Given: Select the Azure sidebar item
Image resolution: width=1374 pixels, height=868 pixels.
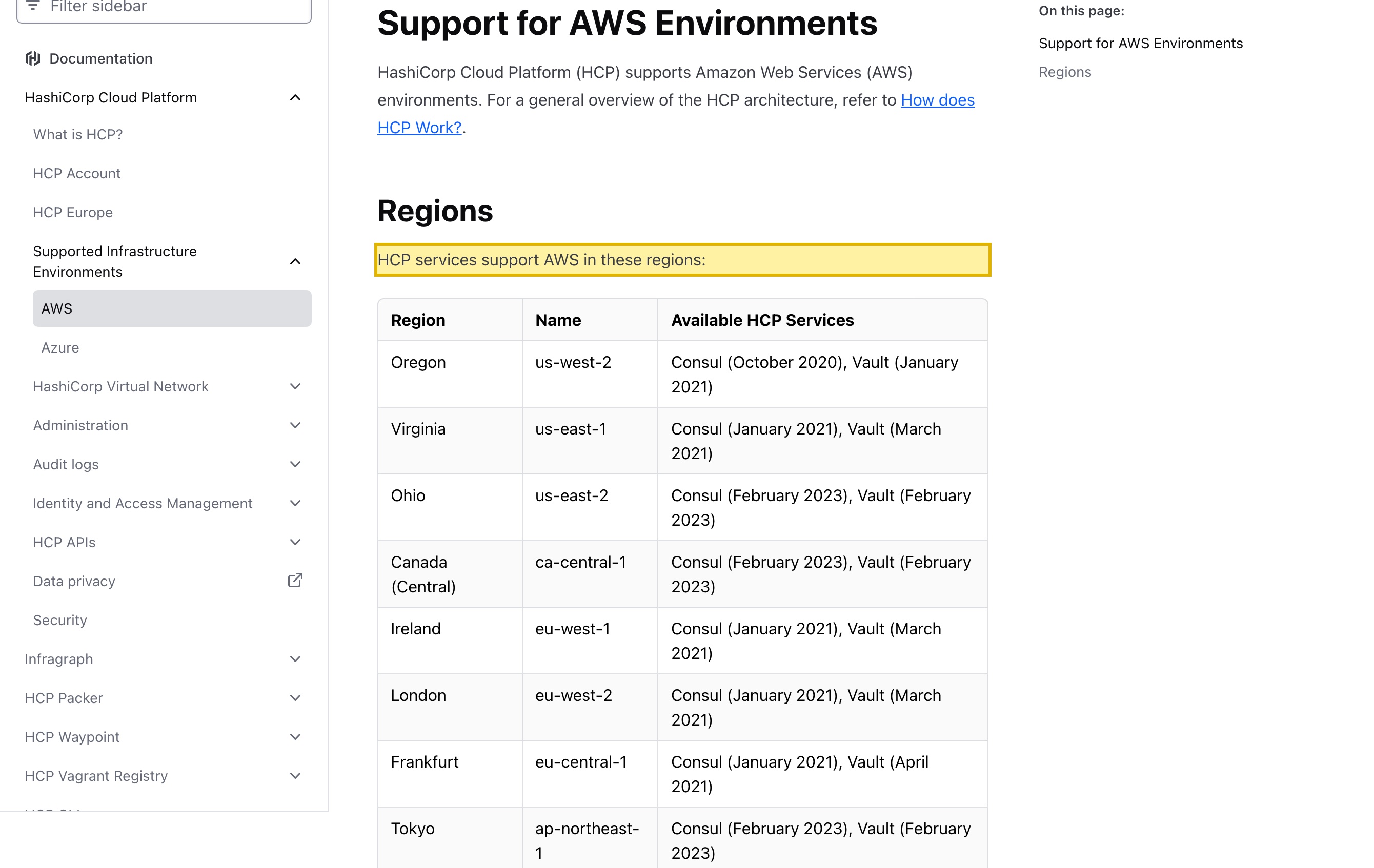Looking at the screenshot, I should (60, 347).
